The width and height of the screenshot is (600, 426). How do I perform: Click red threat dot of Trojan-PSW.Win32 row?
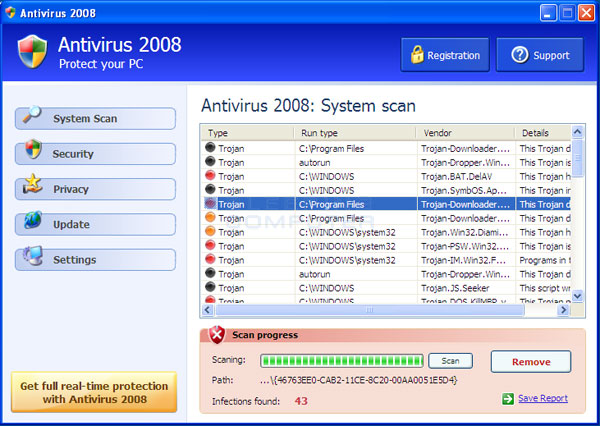click(210, 245)
